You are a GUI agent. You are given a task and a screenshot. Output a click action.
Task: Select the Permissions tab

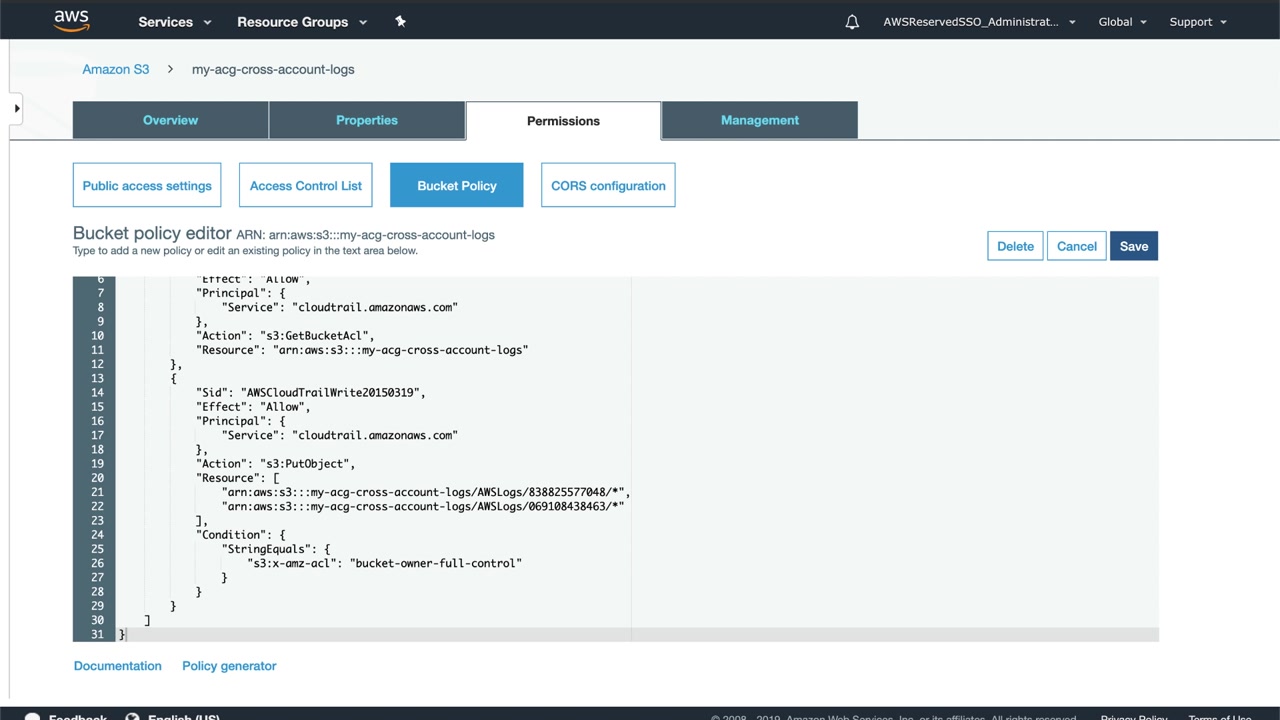(x=563, y=121)
